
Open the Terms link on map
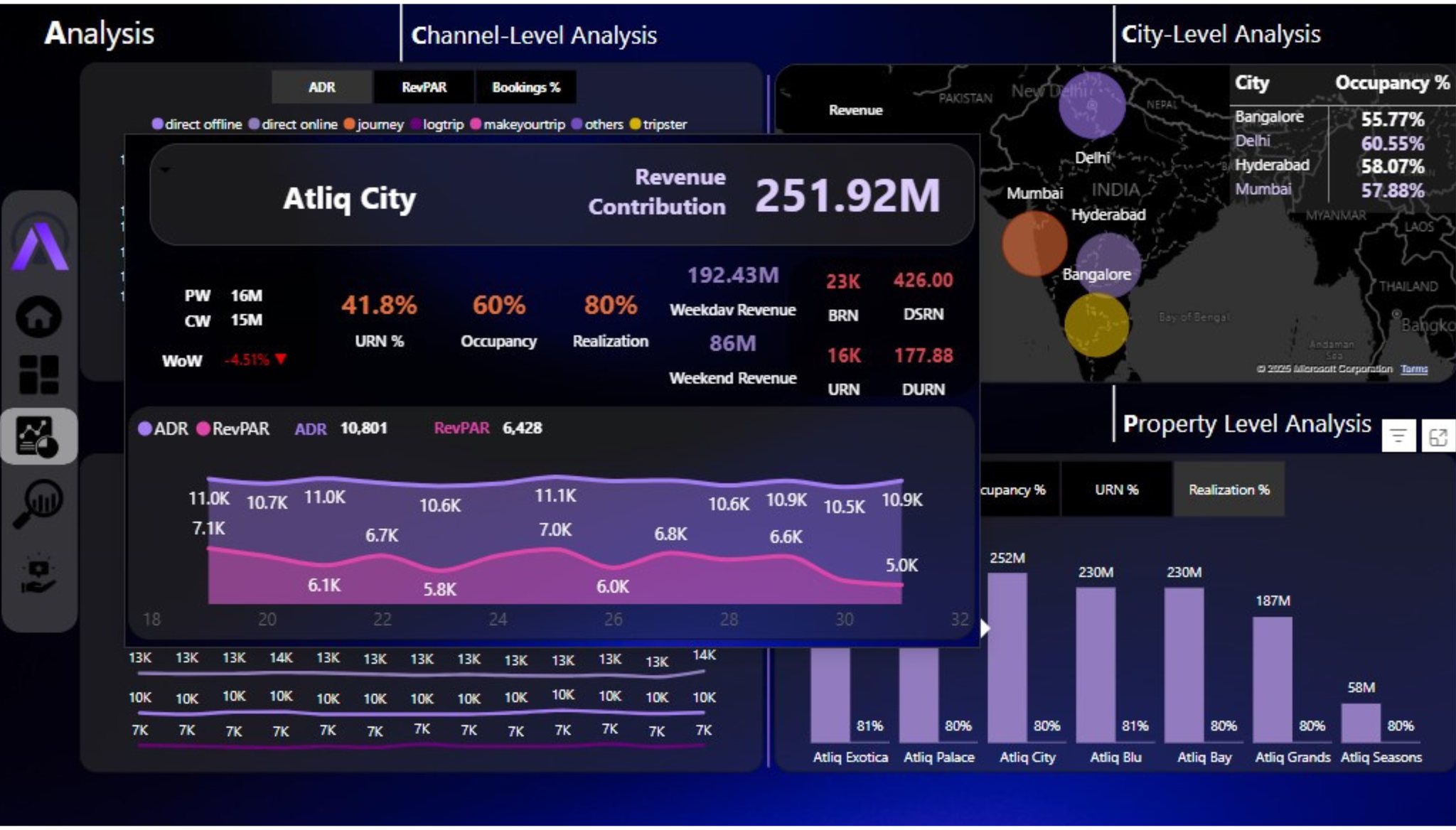coord(1413,369)
